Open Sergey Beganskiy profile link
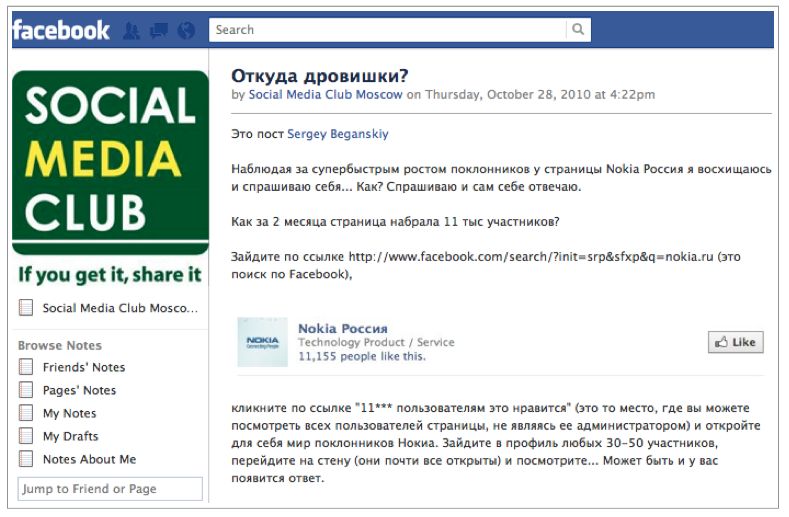The image size is (789, 517). pyautogui.click(x=338, y=134)
